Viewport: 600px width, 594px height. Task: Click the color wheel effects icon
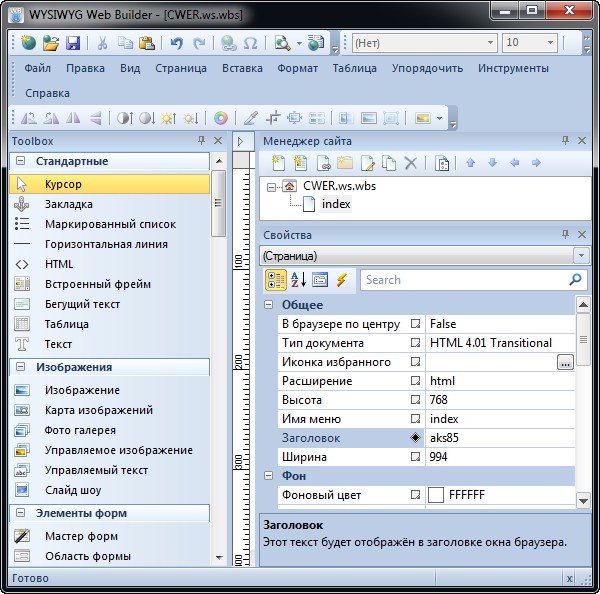[221, 118]
